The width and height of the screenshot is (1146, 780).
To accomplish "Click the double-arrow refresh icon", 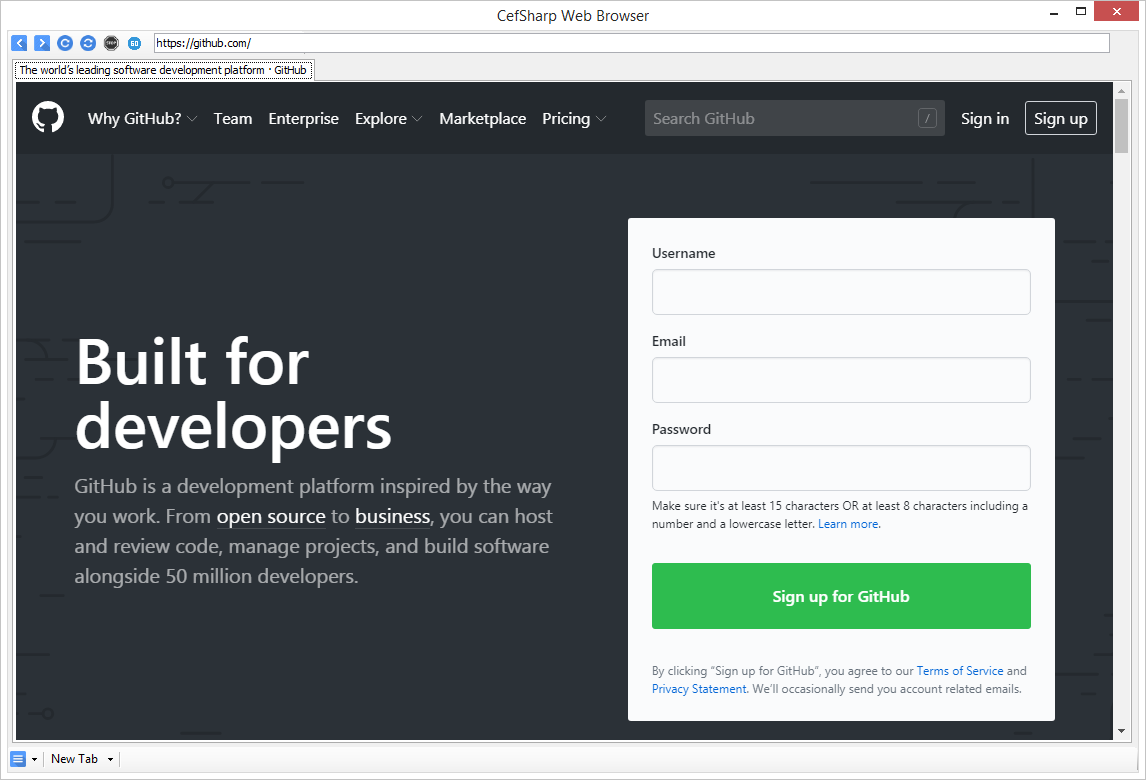I will tap(88, 43).
